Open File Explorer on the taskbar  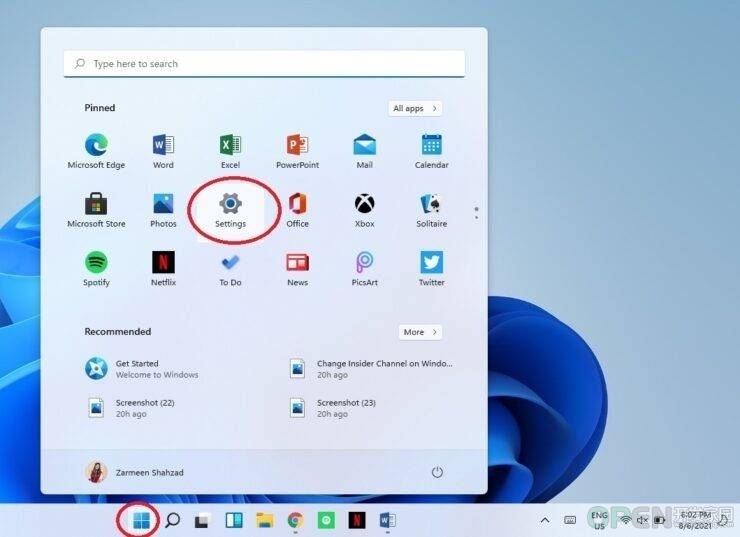coord(265,520)
